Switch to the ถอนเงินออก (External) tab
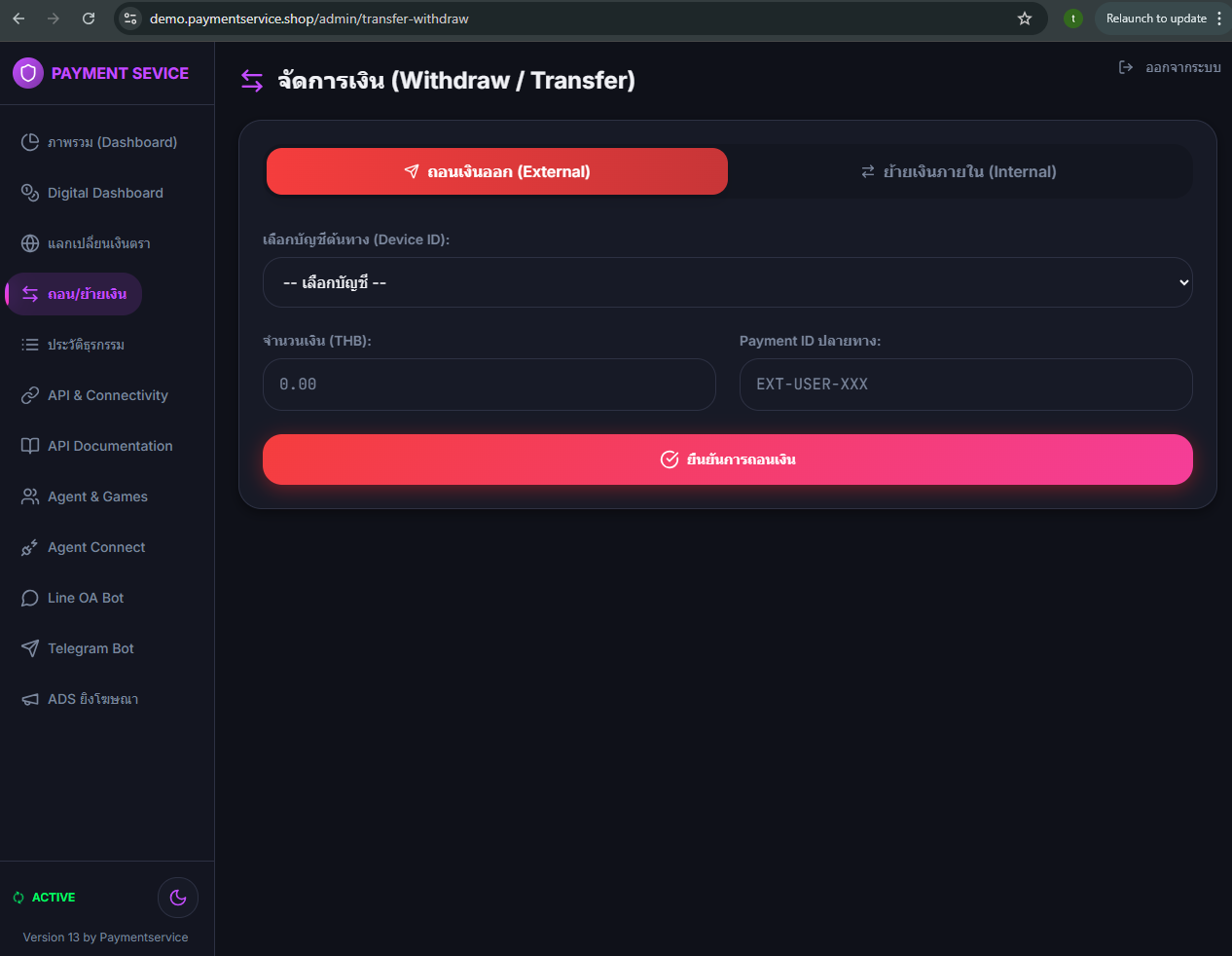This screenshot has height=956, width=1232. [x=496, y=171]
